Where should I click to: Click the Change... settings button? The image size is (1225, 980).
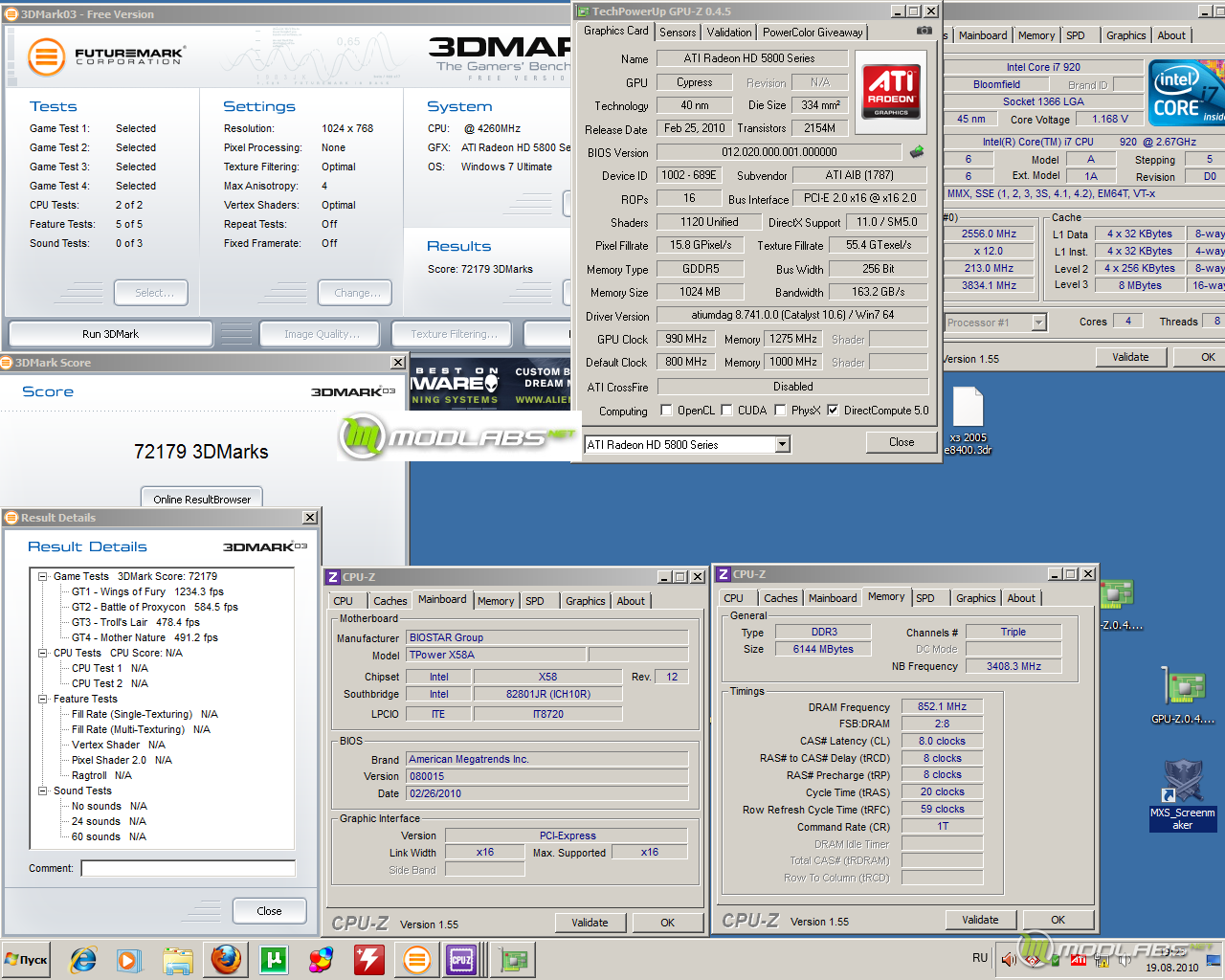[357, 293]
